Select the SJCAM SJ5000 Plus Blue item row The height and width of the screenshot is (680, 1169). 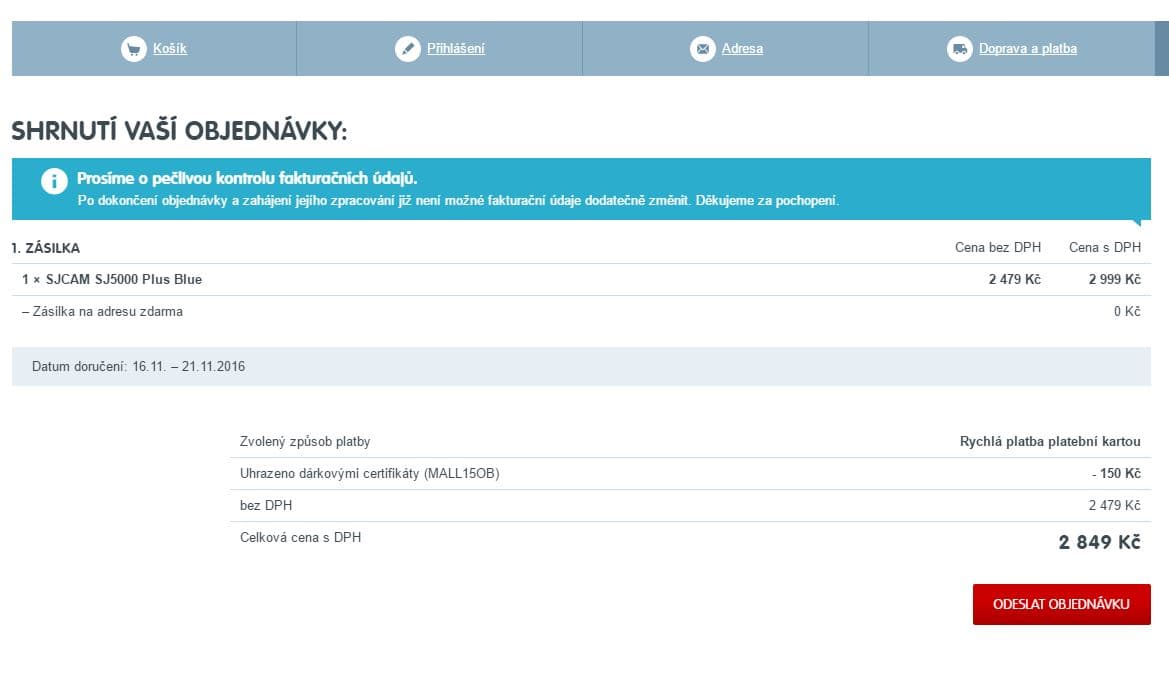tap(582, 280)
